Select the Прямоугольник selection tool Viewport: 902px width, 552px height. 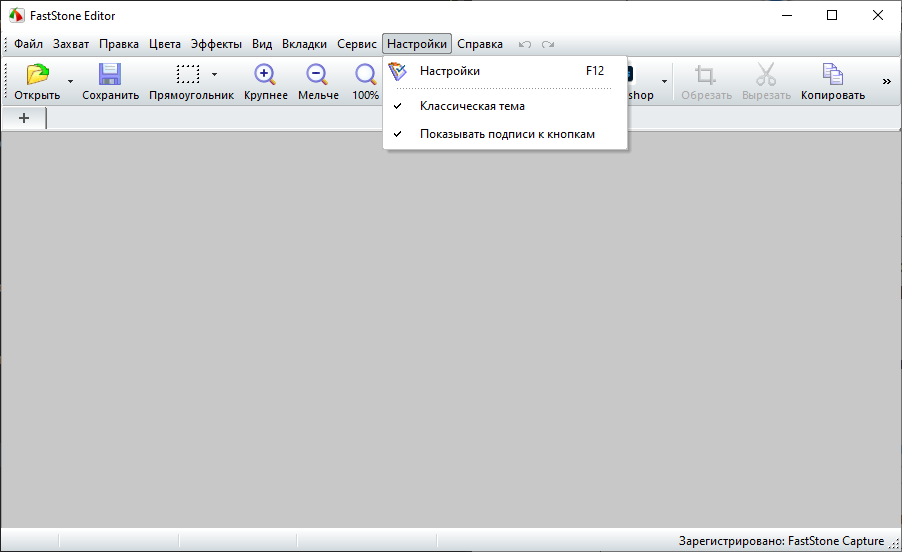pyautogui.click(x=187, y=75)
